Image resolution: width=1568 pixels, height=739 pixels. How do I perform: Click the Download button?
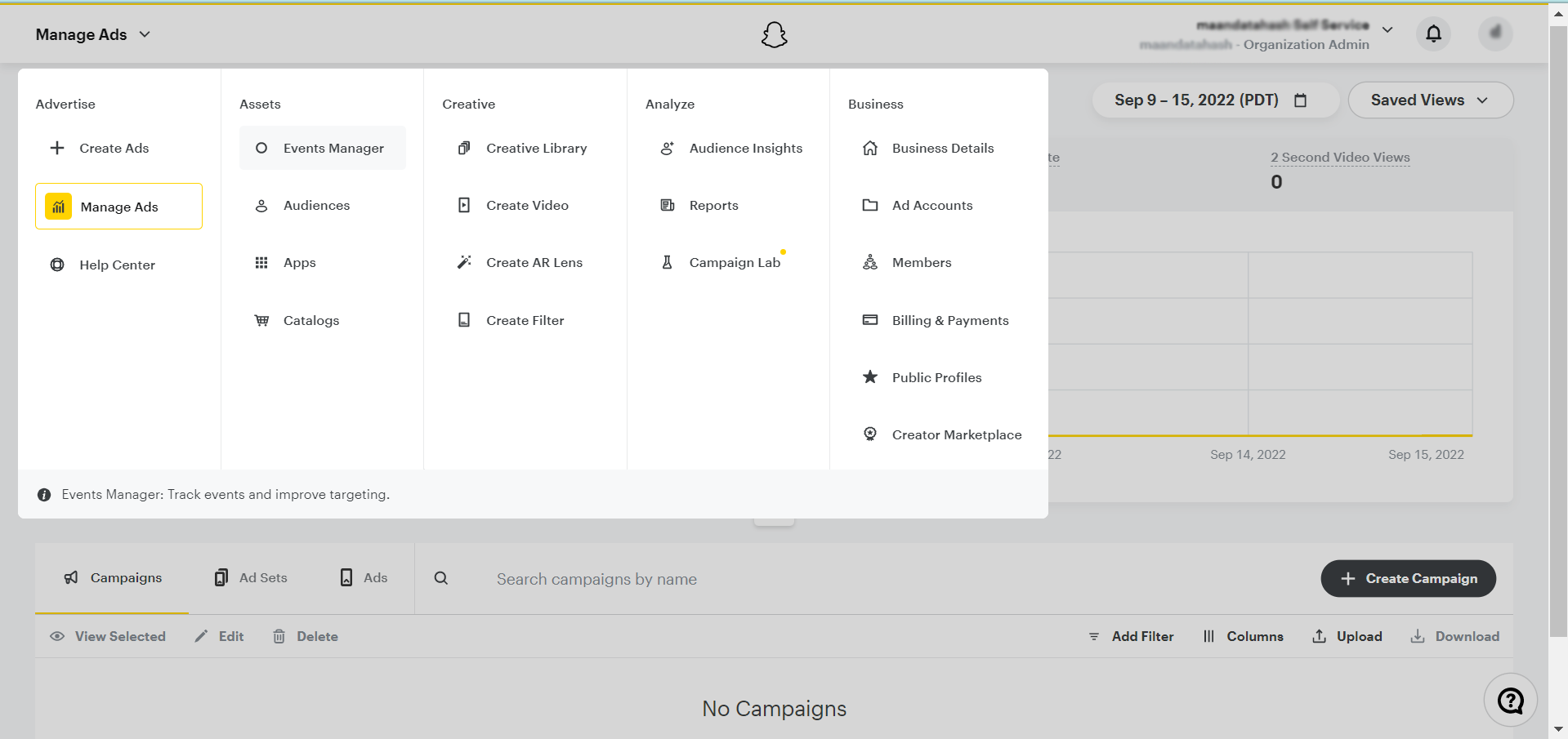click(x=1455, y=636)
